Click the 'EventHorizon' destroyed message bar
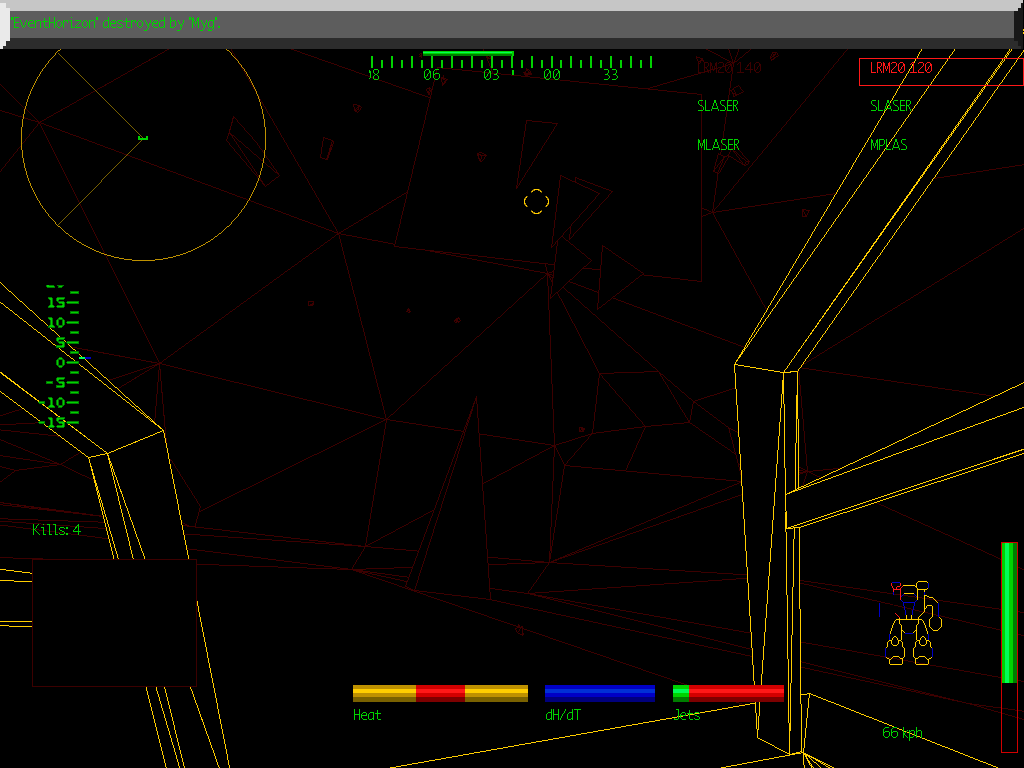The image size is (1024, 768). tap(510, 24)
